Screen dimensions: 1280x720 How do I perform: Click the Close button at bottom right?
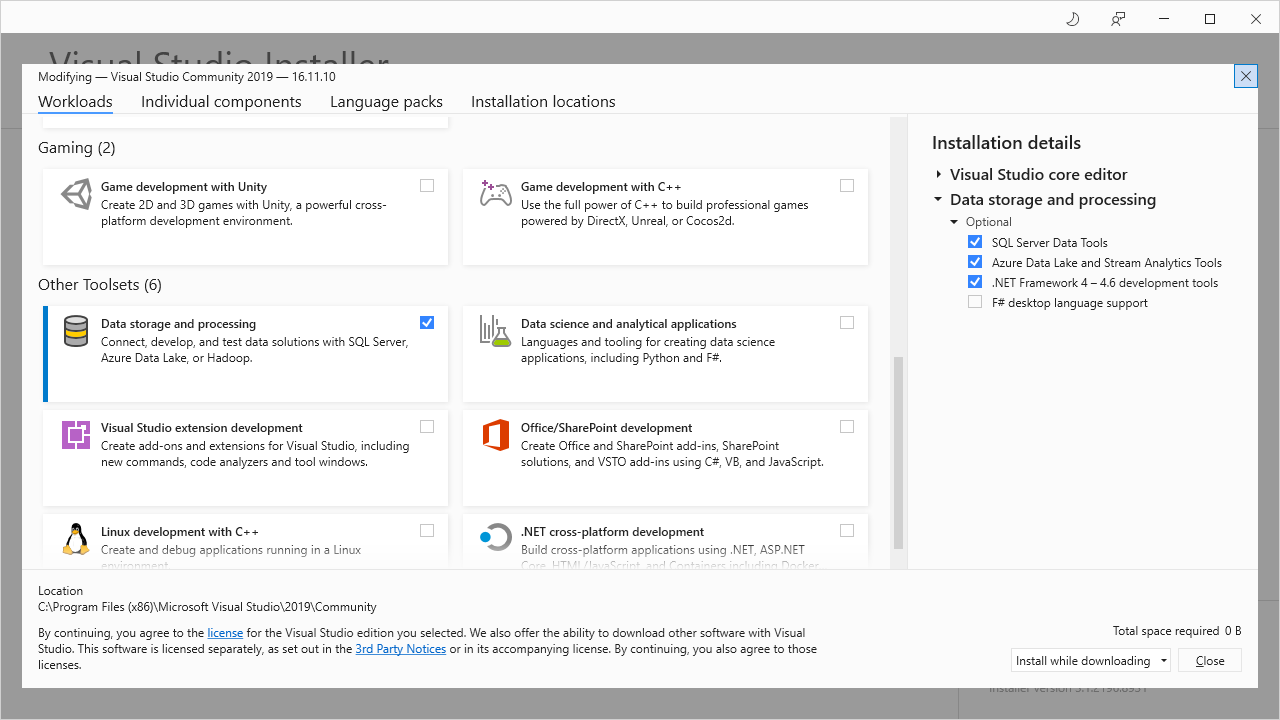pyautogui.click(x=1210, y=661)
